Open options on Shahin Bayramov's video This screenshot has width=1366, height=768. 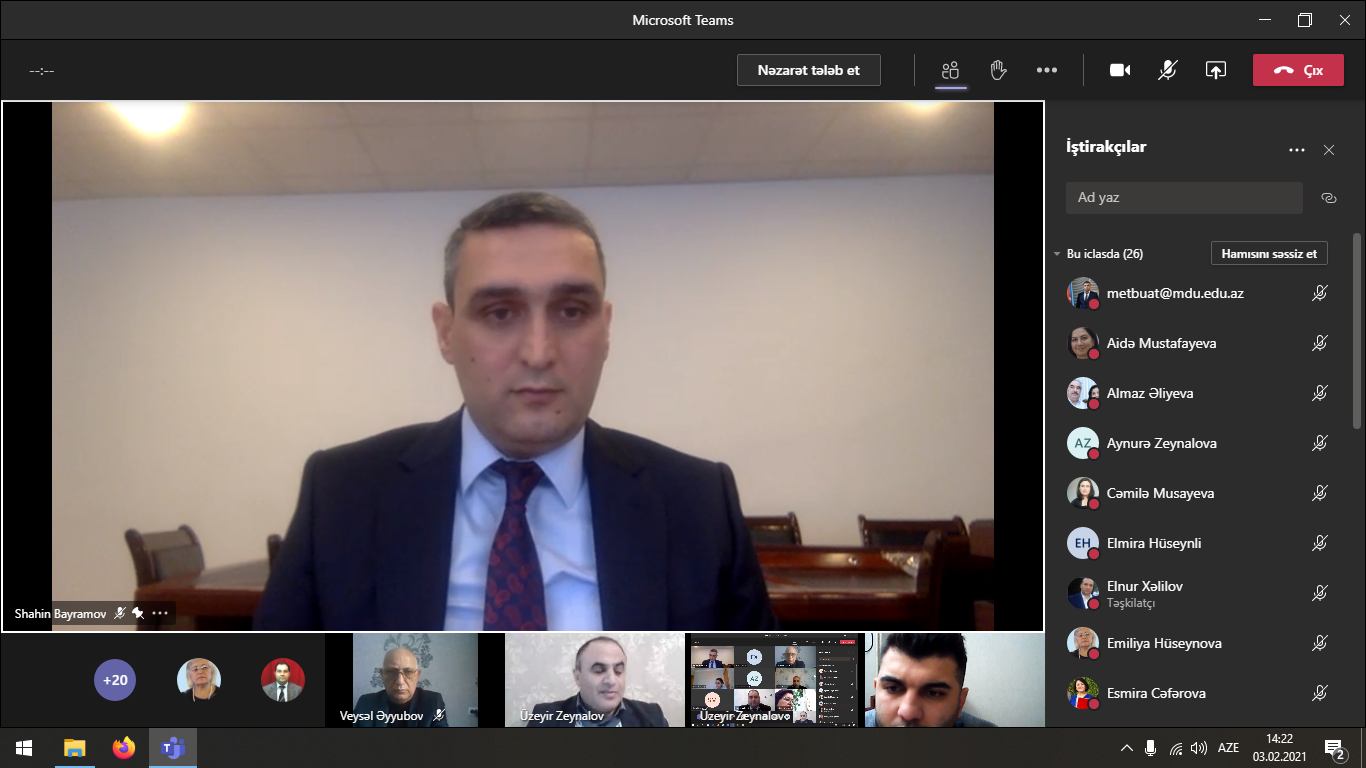tap(160, 613)
